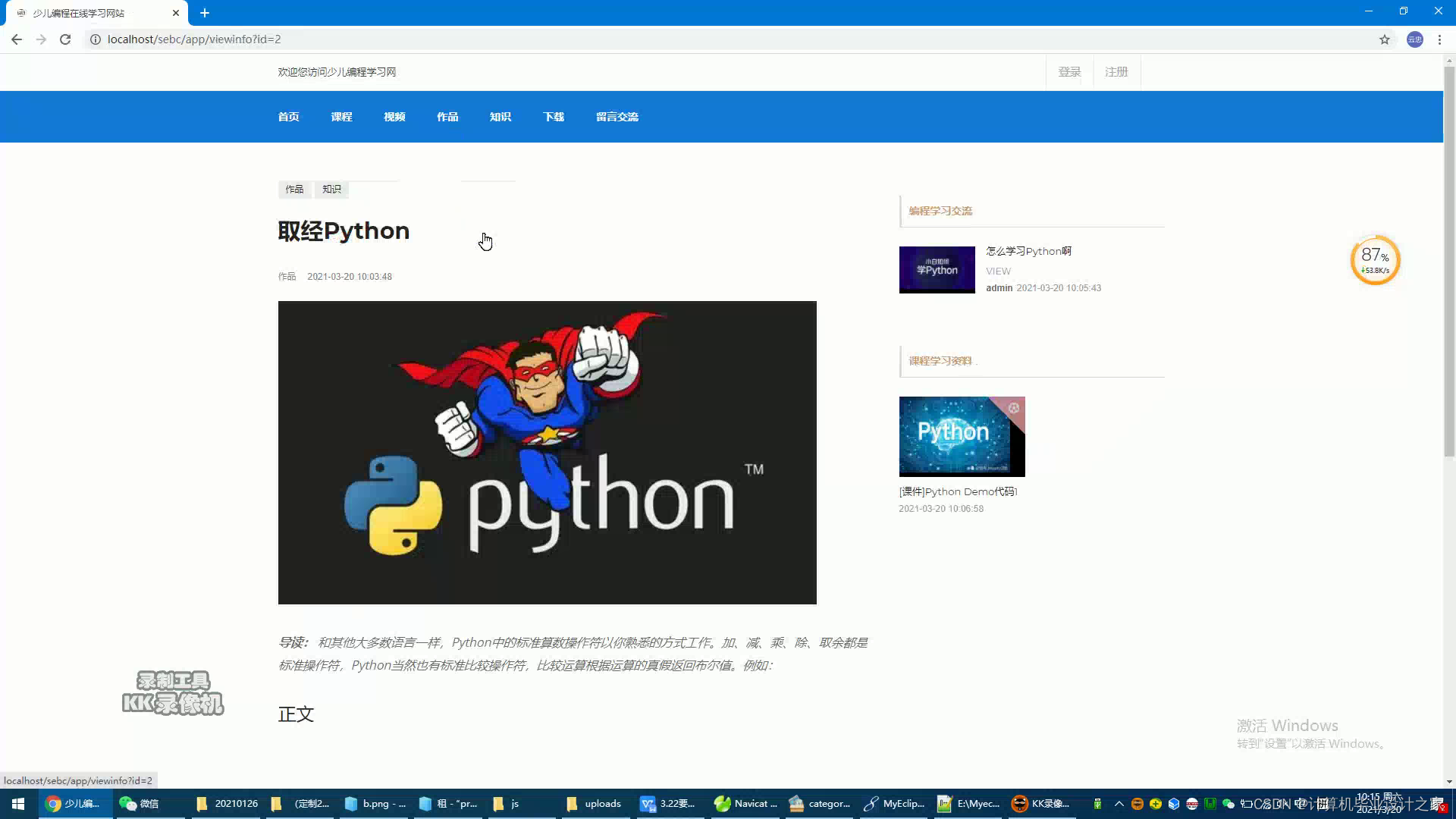Image resolution: width=1456 pixels, height=819 pixels.
Task: Reload the page with refresh icon
Action: click(65, 39)
